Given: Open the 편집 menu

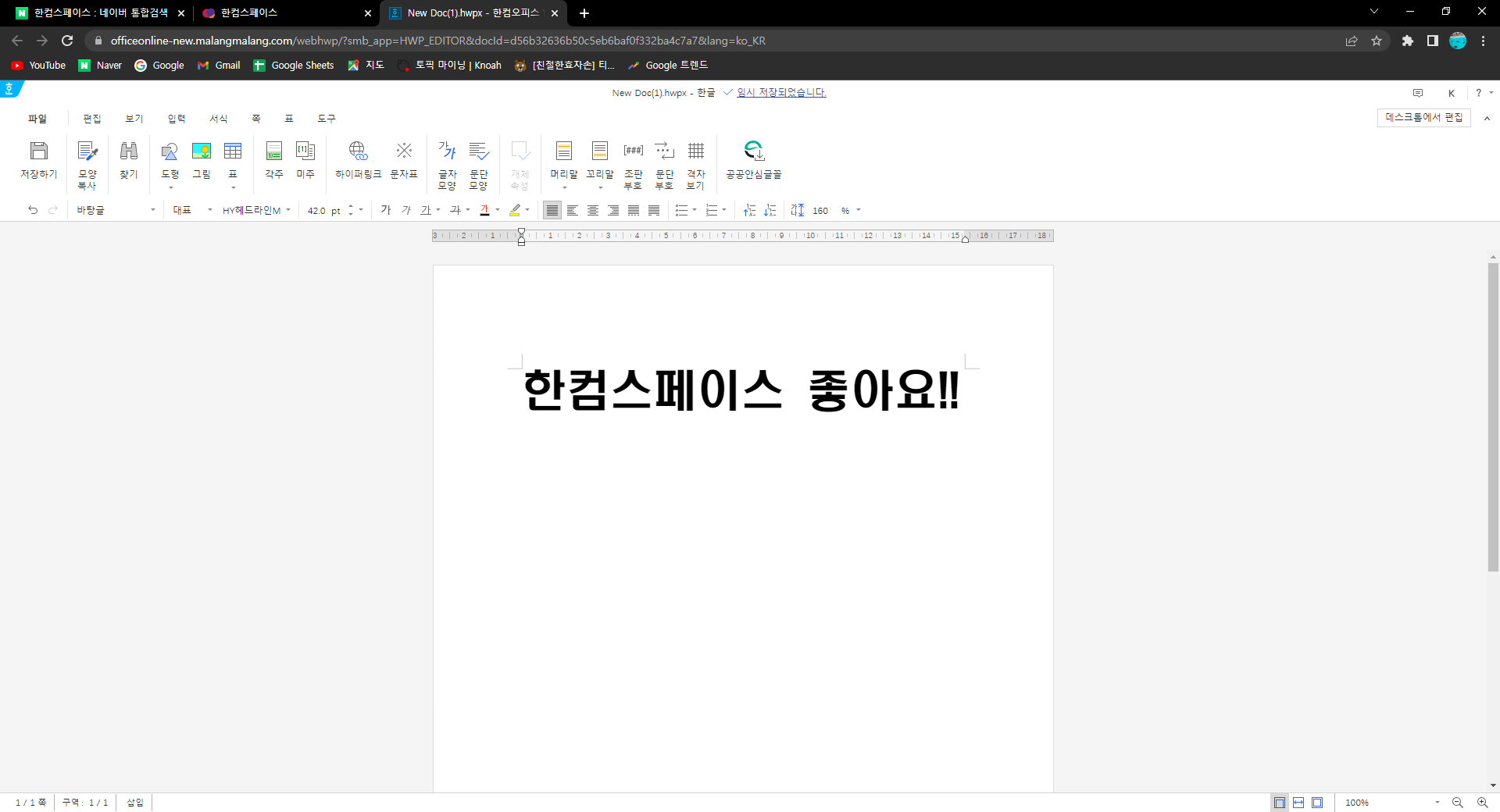Looking at the screenshot, I should pos(92,119).
